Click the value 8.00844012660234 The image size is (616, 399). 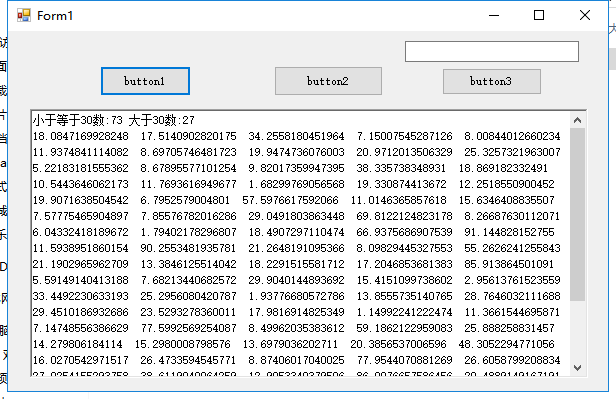(x=512, y=136)
